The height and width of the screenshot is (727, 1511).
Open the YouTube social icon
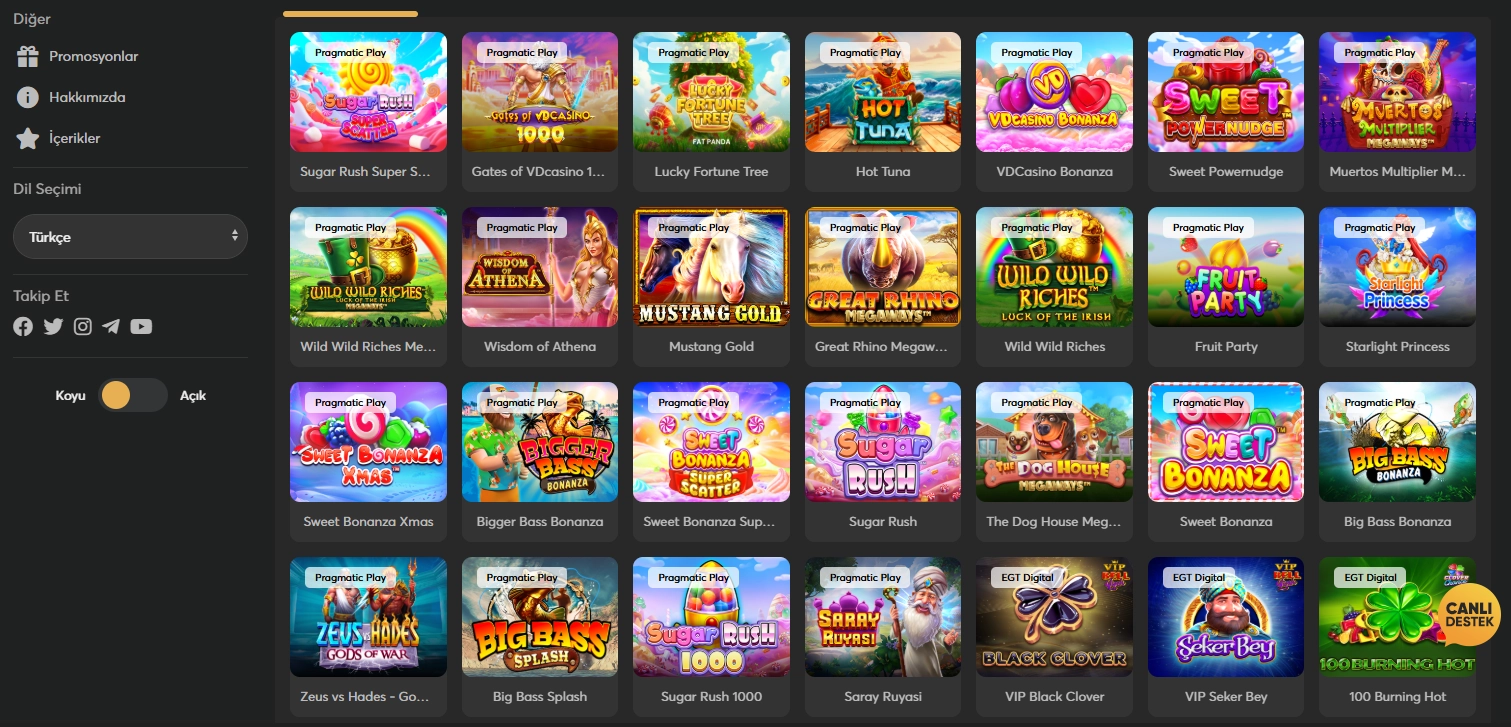tap(141, 327)
